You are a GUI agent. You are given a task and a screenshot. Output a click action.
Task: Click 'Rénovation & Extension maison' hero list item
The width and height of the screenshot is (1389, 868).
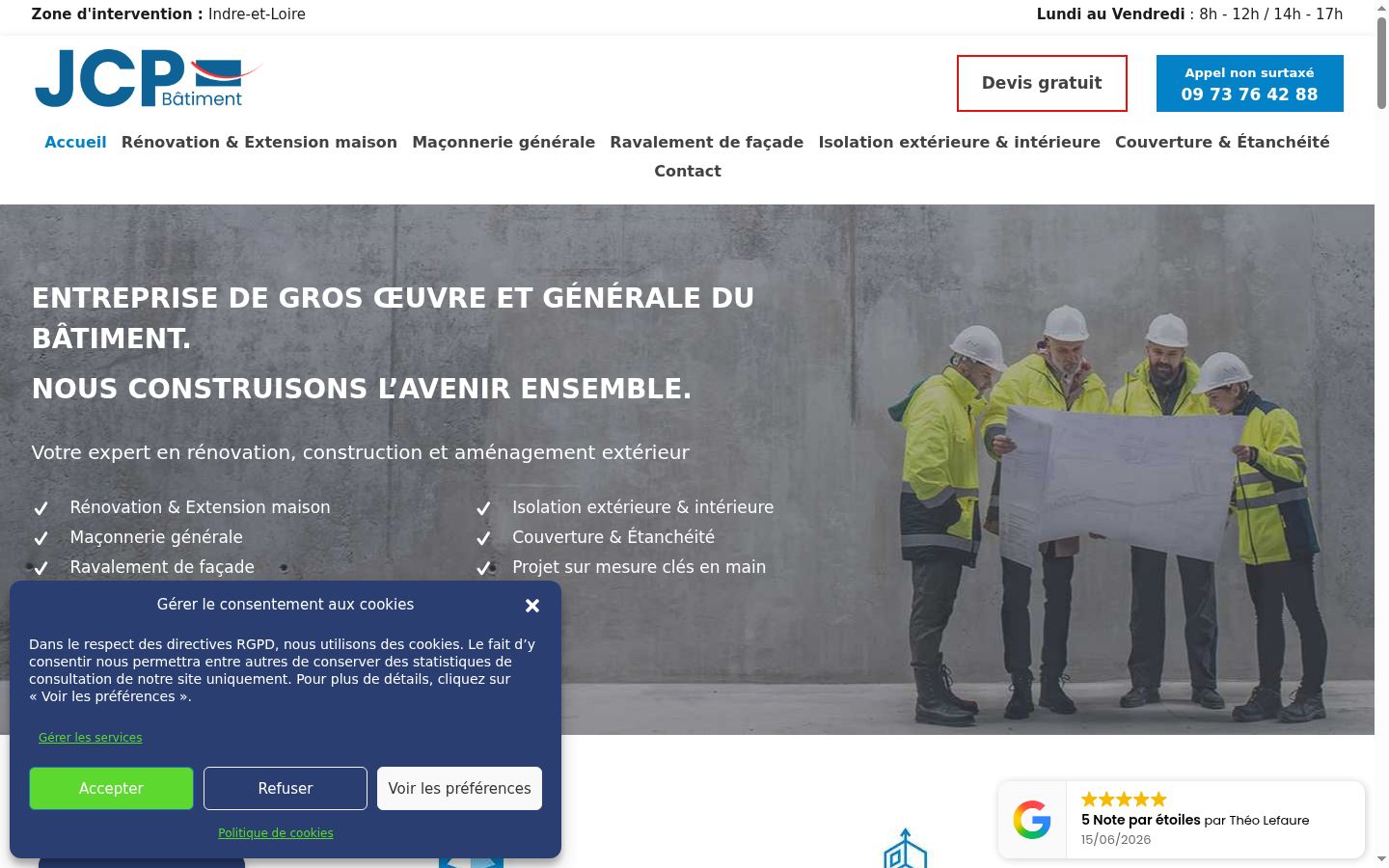click(x=200, y=507)
